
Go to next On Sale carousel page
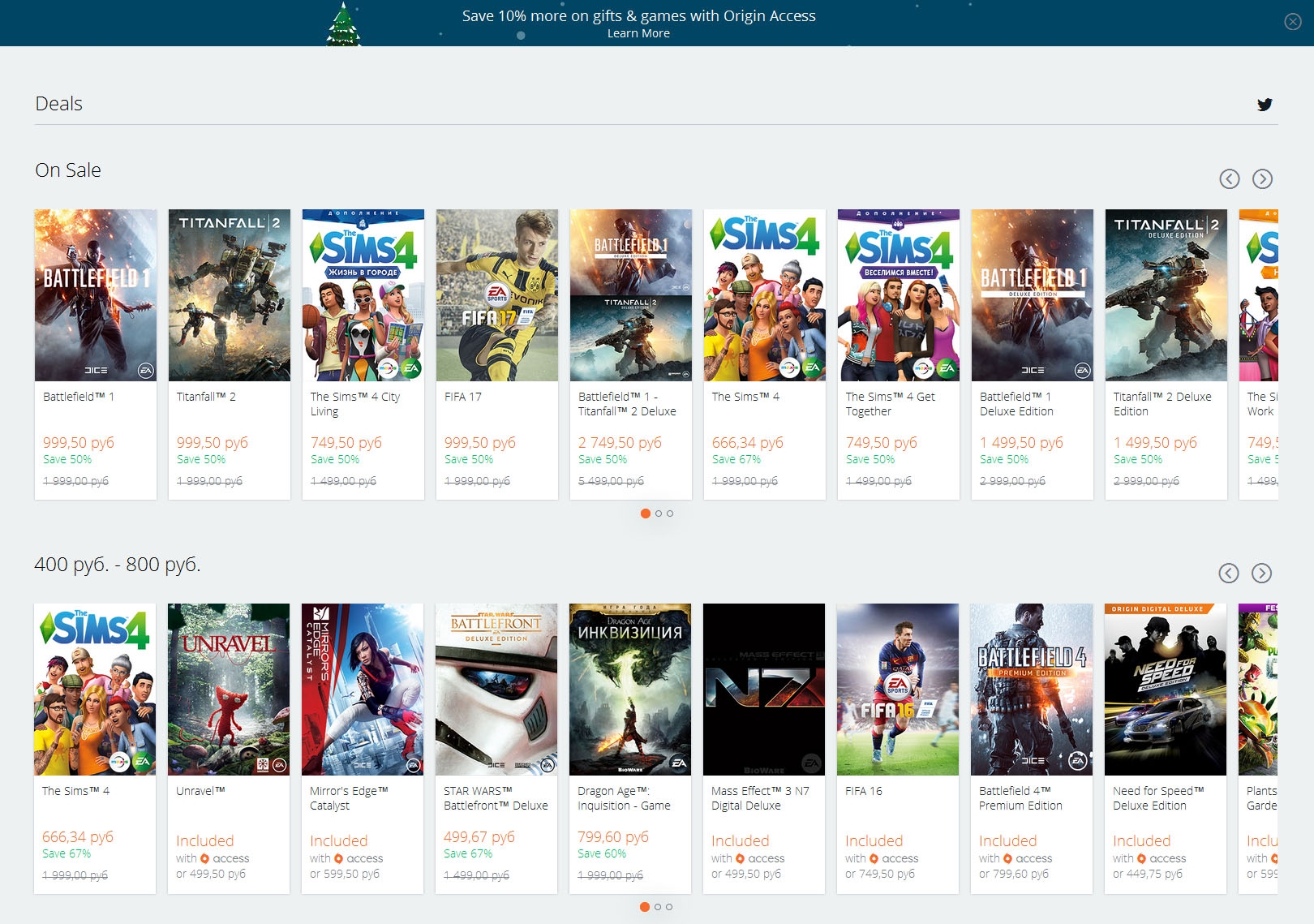tap(1262, 178)
